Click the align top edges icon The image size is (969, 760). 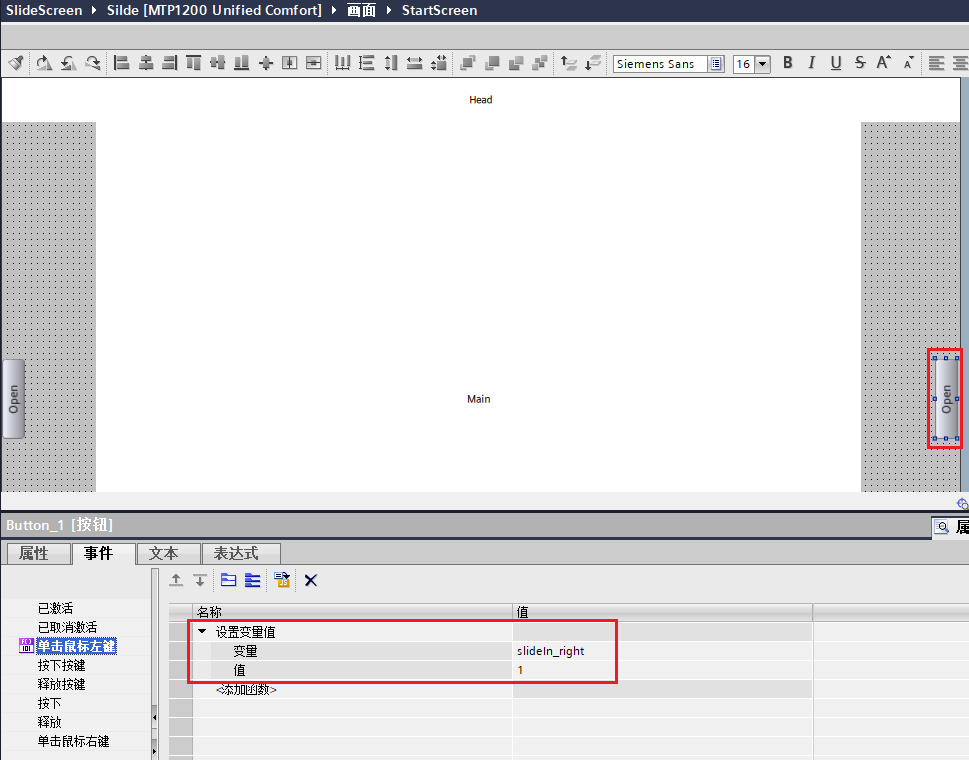193,63
